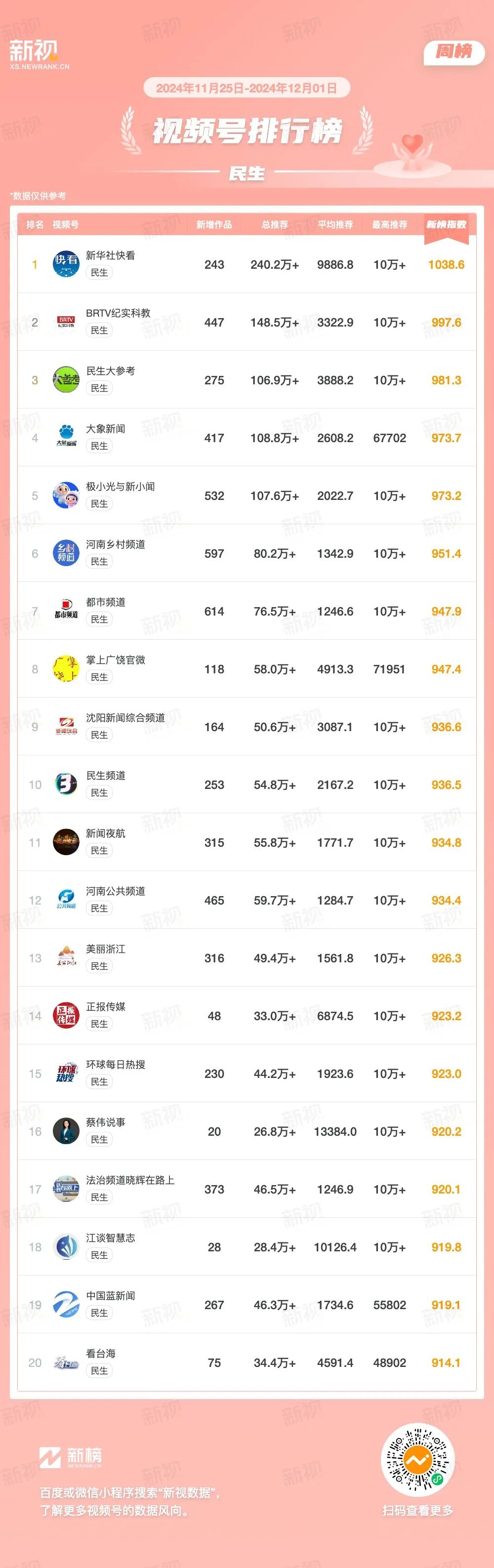Click the 中国蓝新闻 Z logo

[x=66, y=1305]
